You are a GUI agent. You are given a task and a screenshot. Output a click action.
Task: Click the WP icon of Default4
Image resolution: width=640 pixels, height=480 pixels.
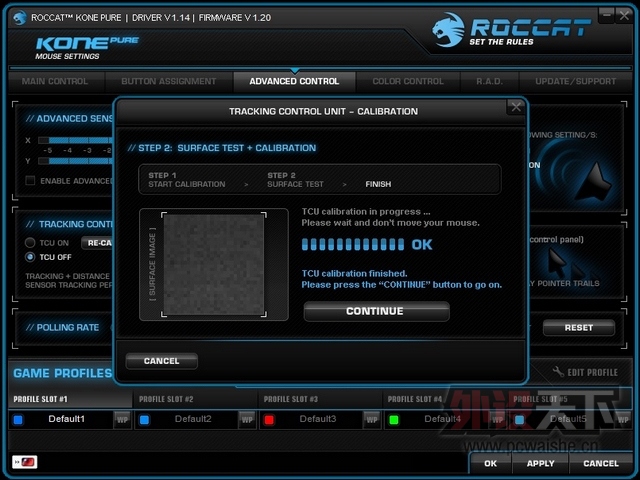[497, 420]
